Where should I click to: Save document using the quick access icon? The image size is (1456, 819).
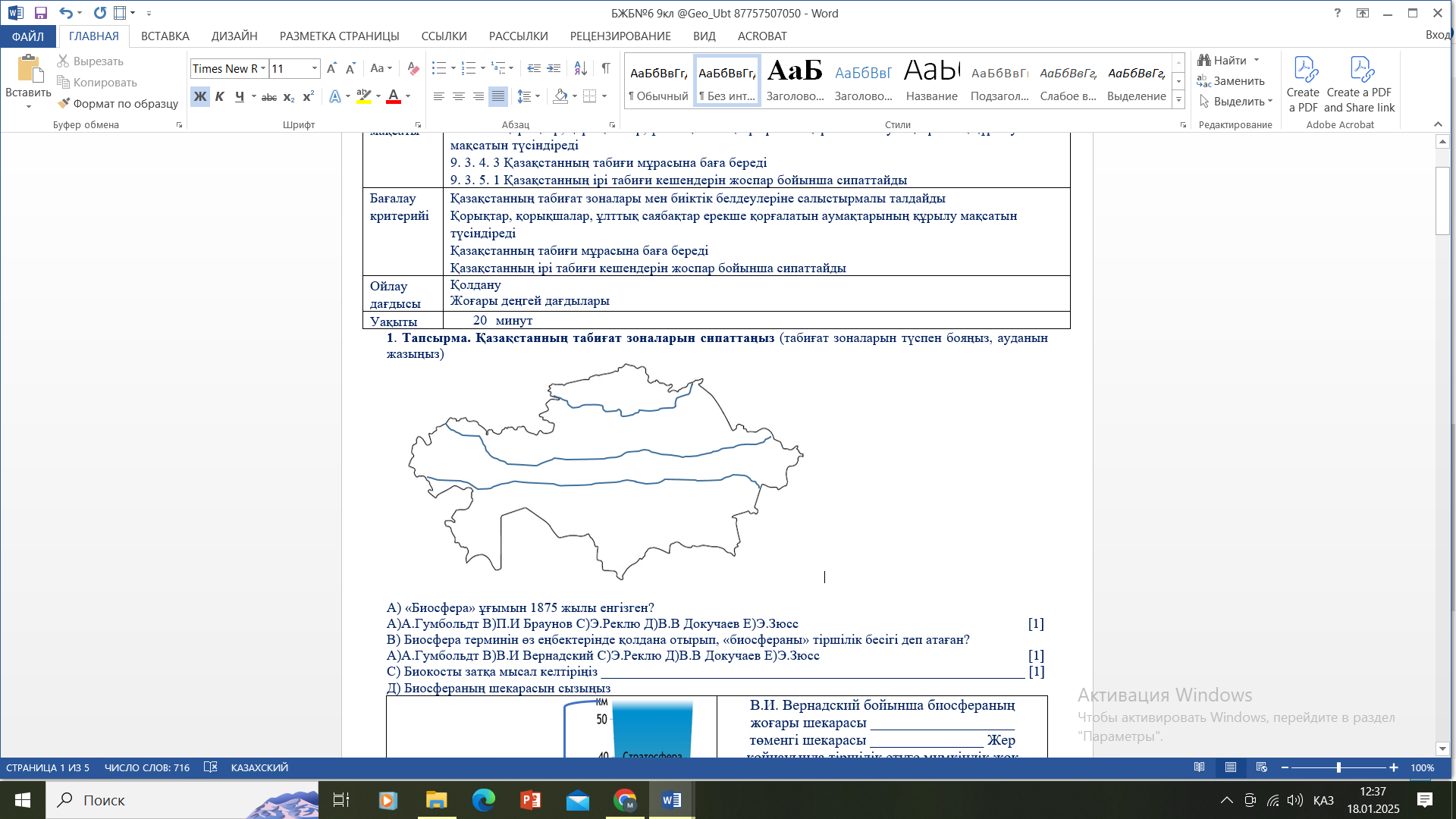click(x=41, y=13)
